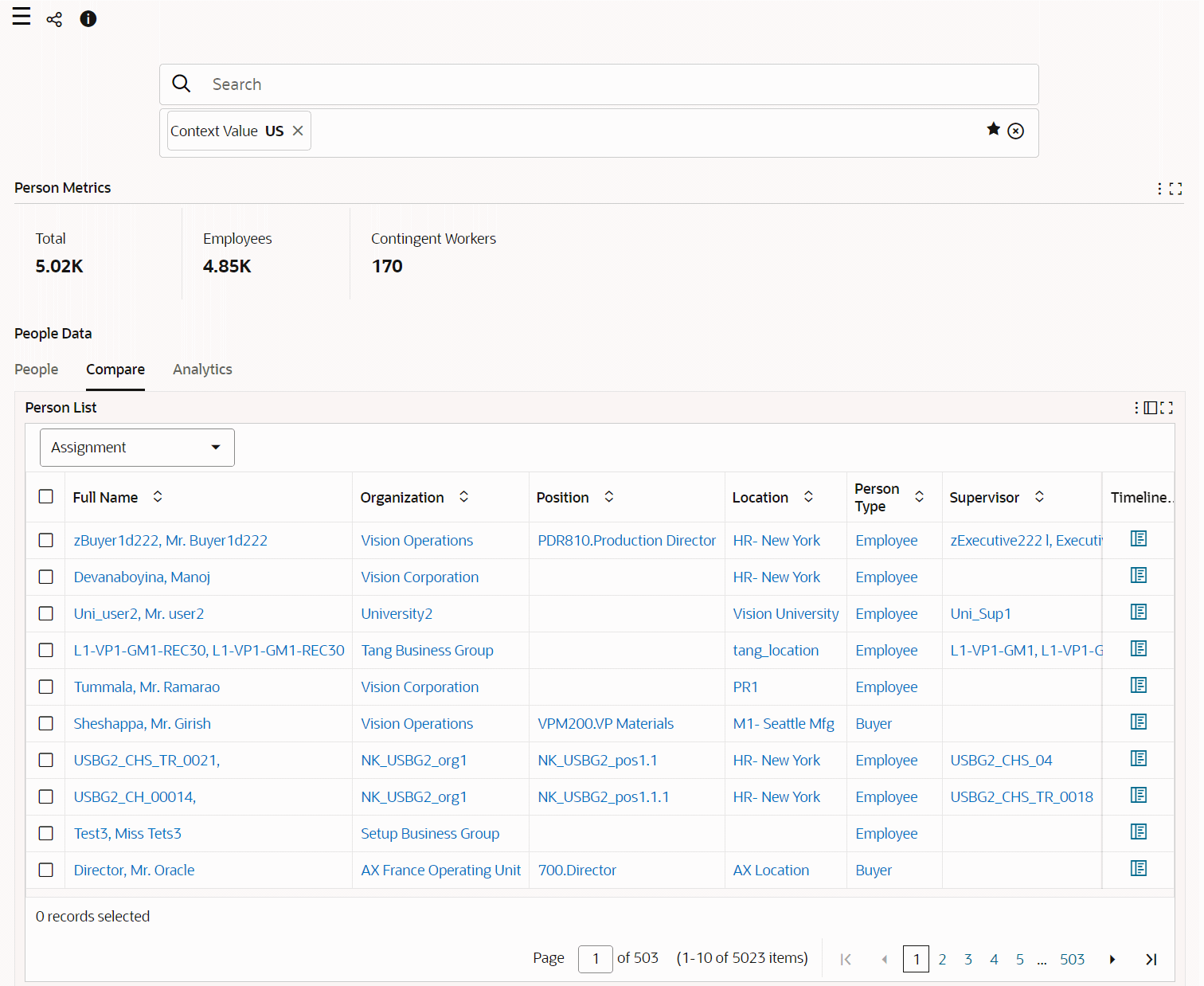Viewport: 1204px width, 986px height.
Task: Open Vision Operations link in zBuyer1d222 row
Action: [417, 541]
